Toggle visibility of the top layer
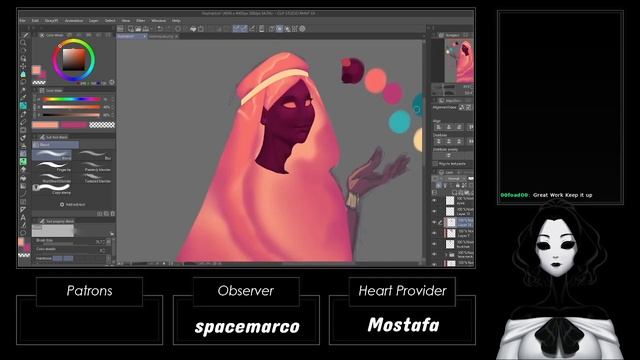Image resolution: width=640 pixels, height=360 pixels. tap(434, 200)
